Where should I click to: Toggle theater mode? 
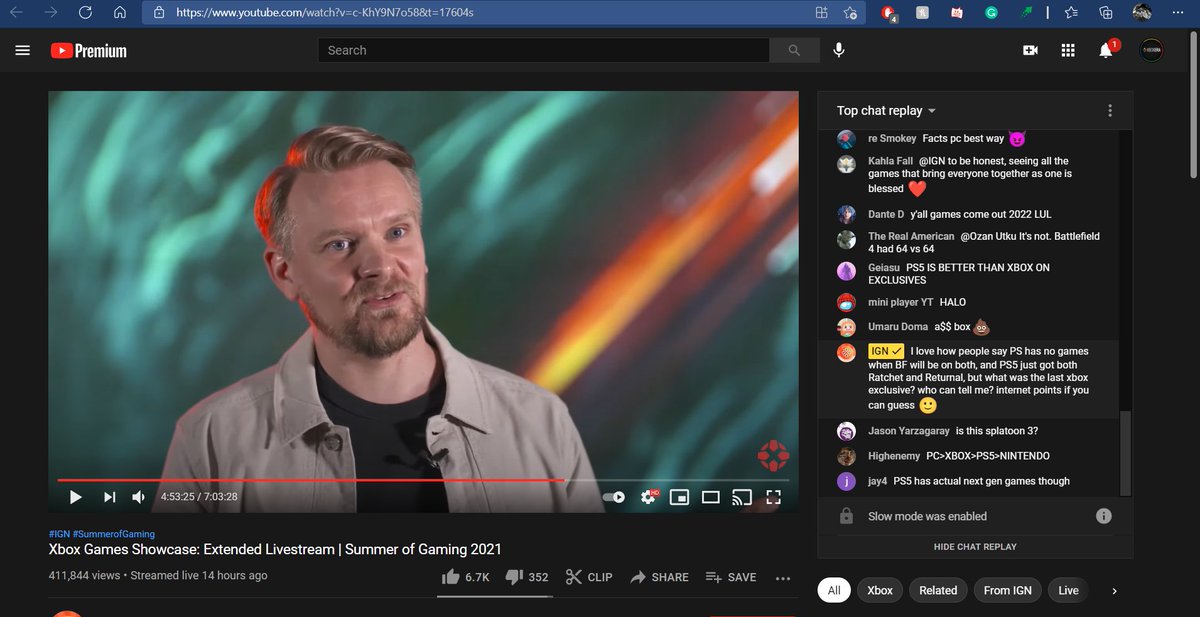[x=711, y=497]
